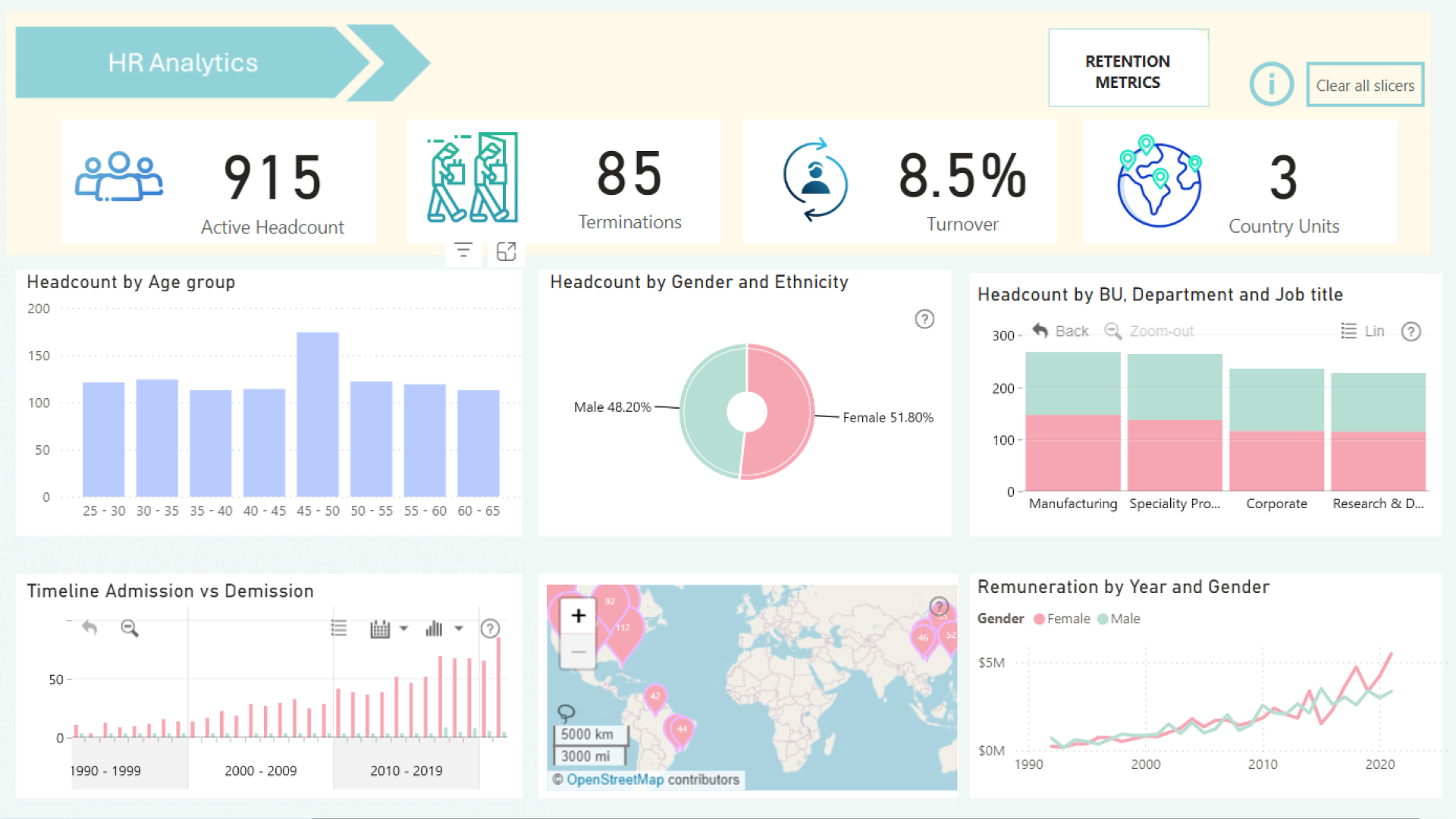Click the list scale icon in Timeline chart
Screen dimensions: 1456x819
tap(339, 628)
